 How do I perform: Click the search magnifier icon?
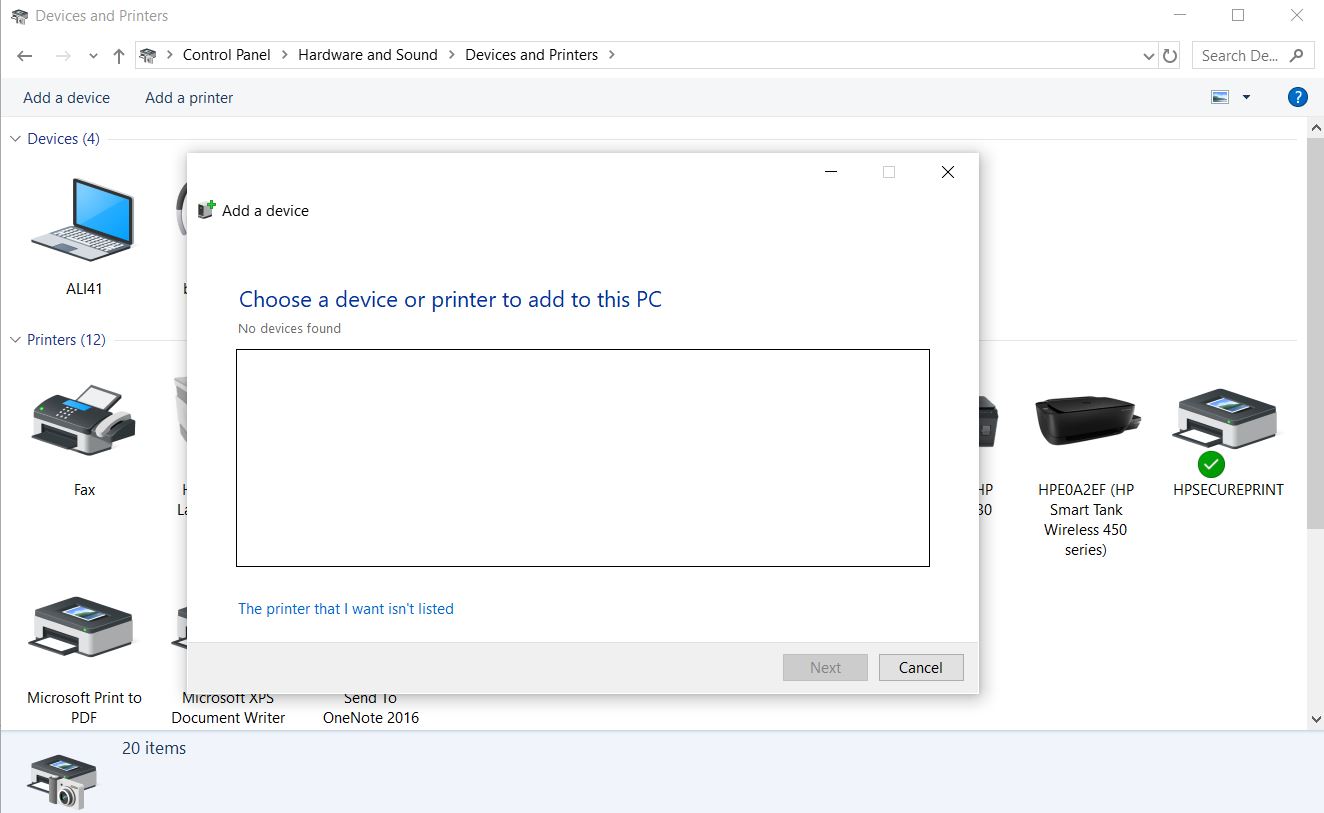[x=1297, y=55]
